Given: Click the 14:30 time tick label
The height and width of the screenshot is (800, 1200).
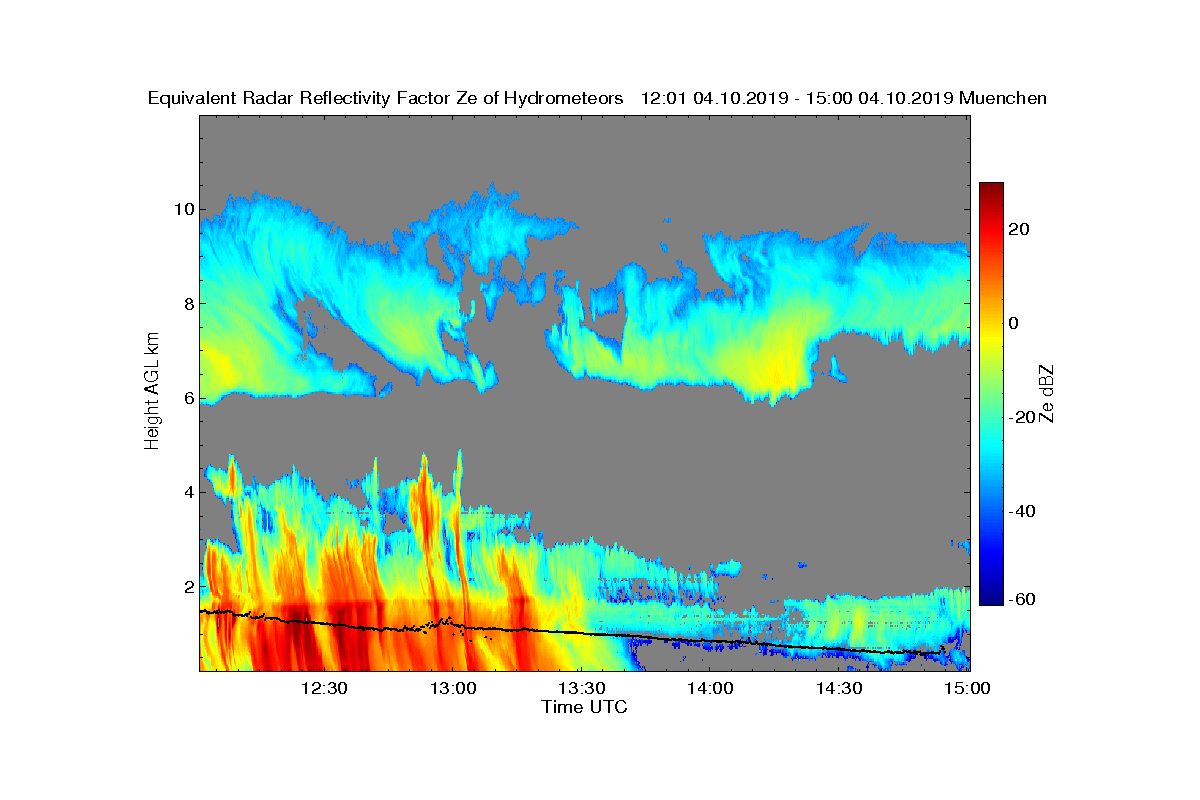Looking at the screenshot, I should click(x=840, y=688).
